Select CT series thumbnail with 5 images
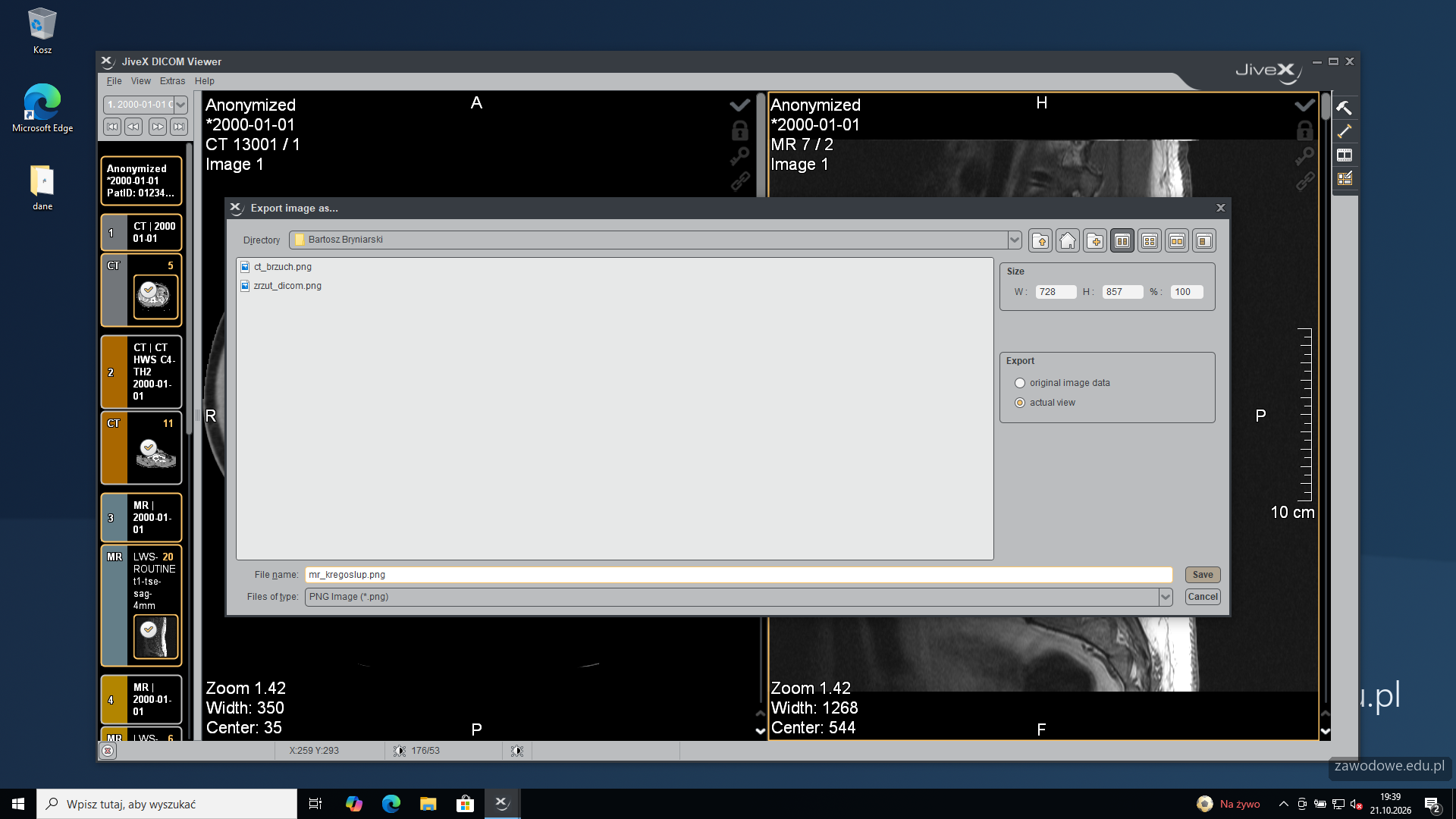Viewport: 1456px width, 819px height. click(155, 297)
